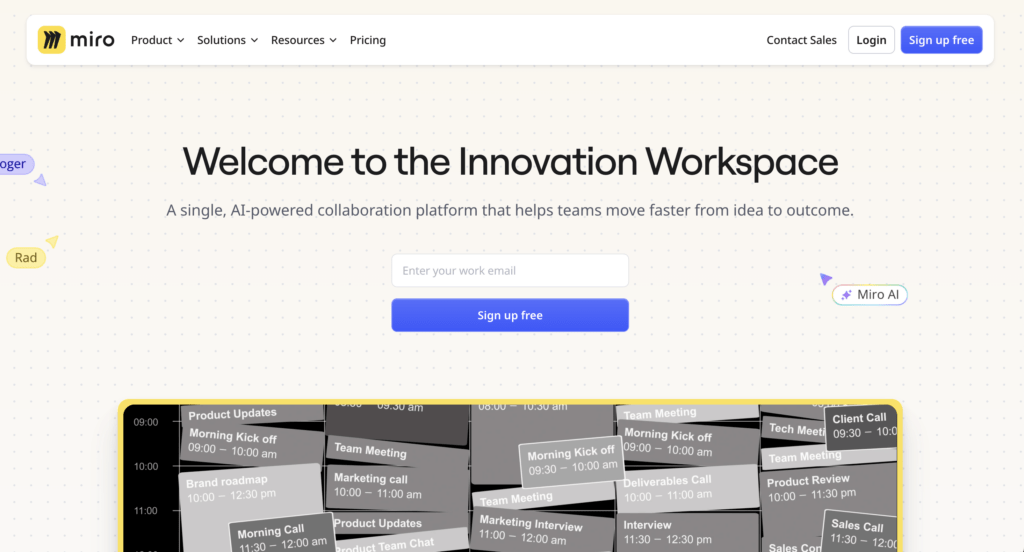Open the Contact Sales link
The image size is (1024, 552).
[x=801, y=40]
